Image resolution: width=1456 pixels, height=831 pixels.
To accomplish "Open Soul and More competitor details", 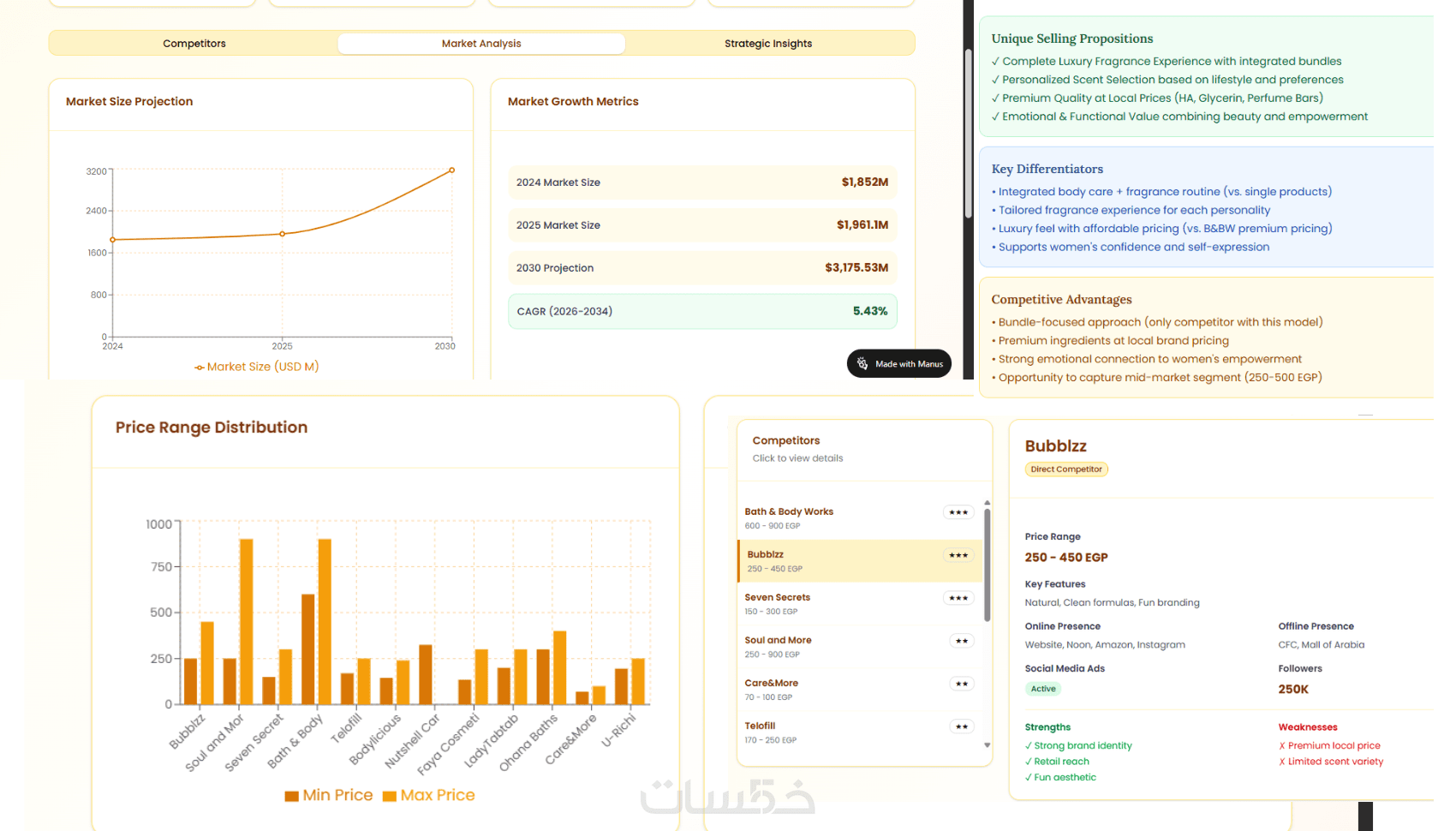I will [x=860, y=647].
